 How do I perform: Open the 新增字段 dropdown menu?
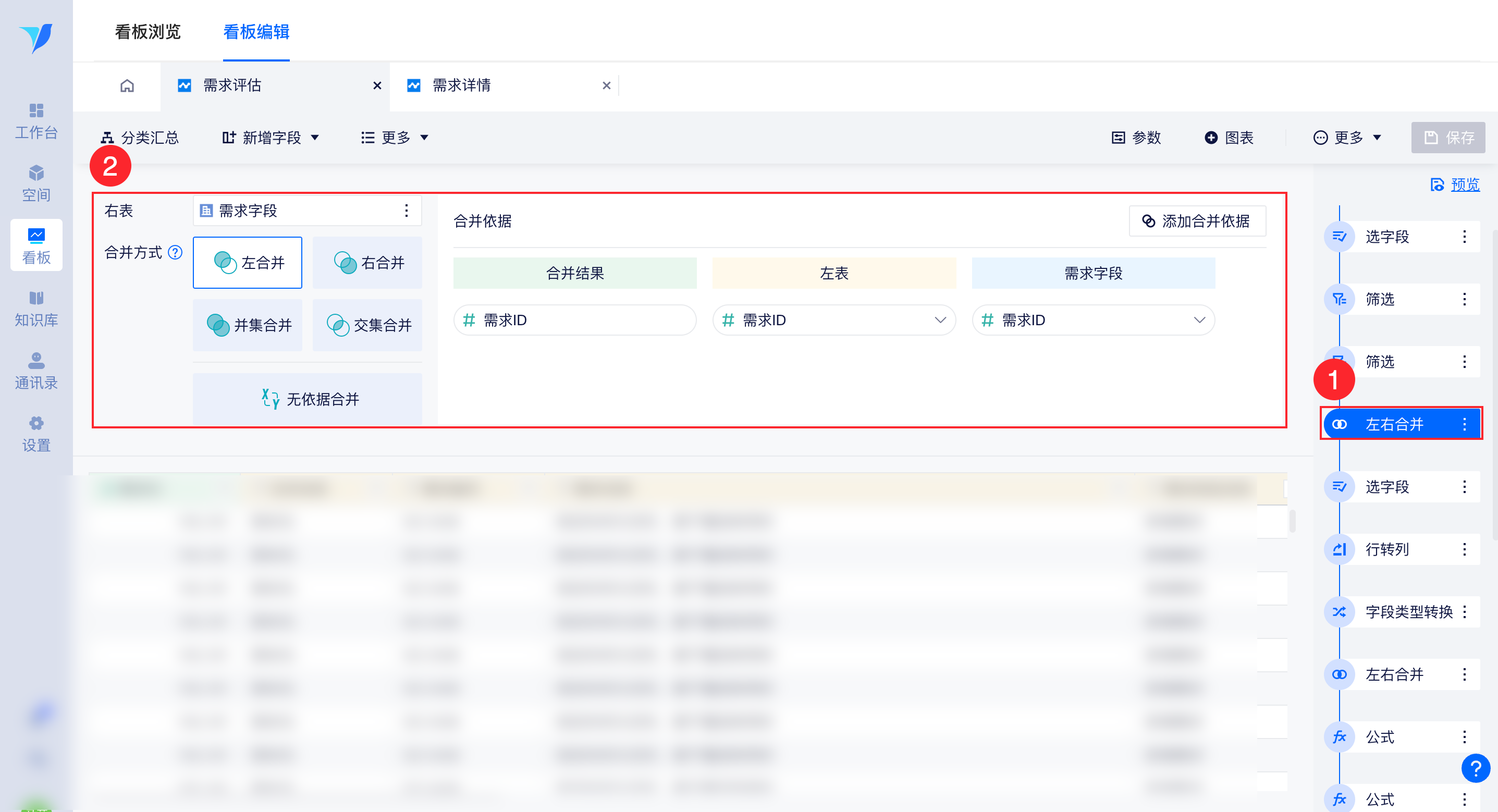coord(271,138)
